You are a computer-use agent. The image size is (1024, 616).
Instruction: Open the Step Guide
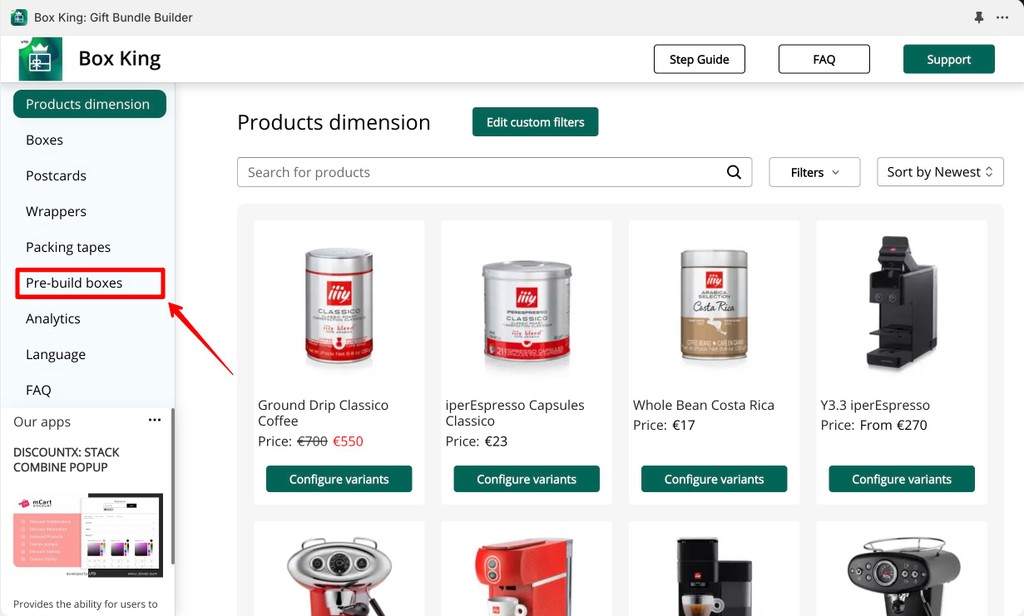click(699, 59)
